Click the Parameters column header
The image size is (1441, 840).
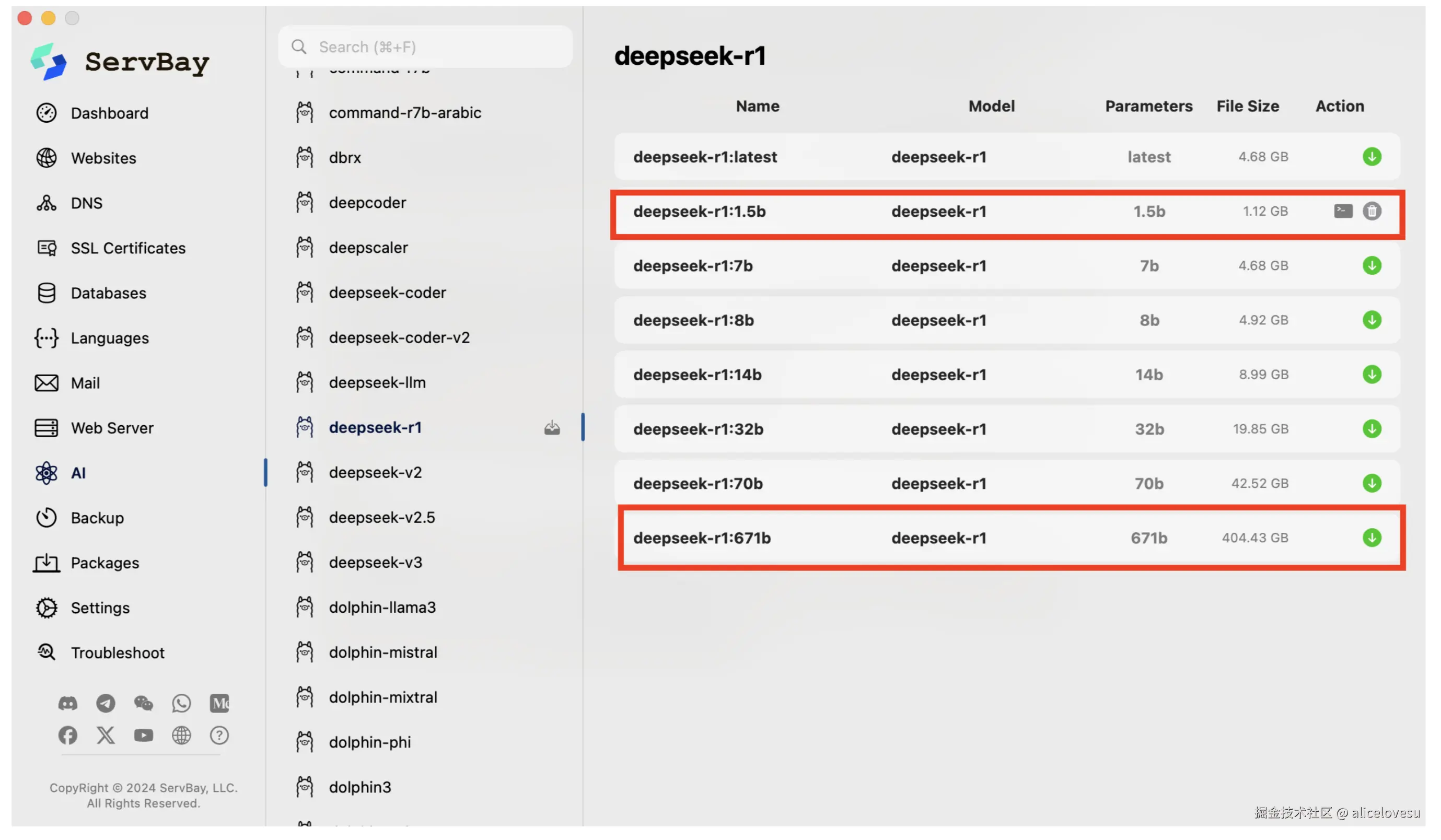click(x=1148, y=107)
